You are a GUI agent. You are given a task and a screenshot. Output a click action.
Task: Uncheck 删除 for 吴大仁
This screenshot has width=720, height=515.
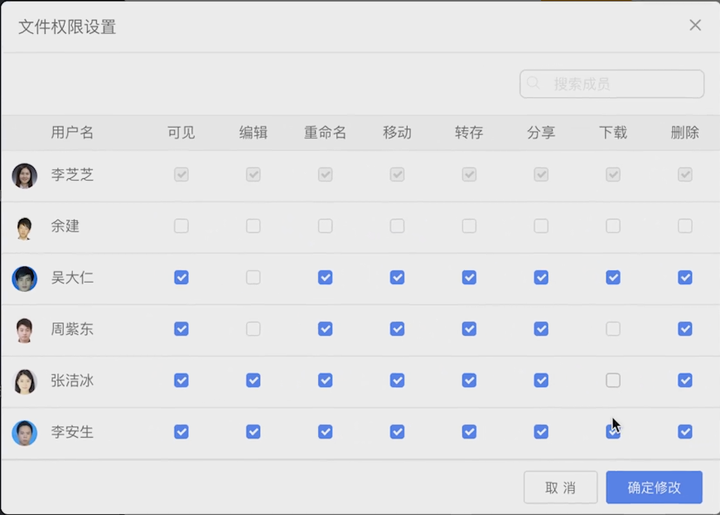(685, 277)
